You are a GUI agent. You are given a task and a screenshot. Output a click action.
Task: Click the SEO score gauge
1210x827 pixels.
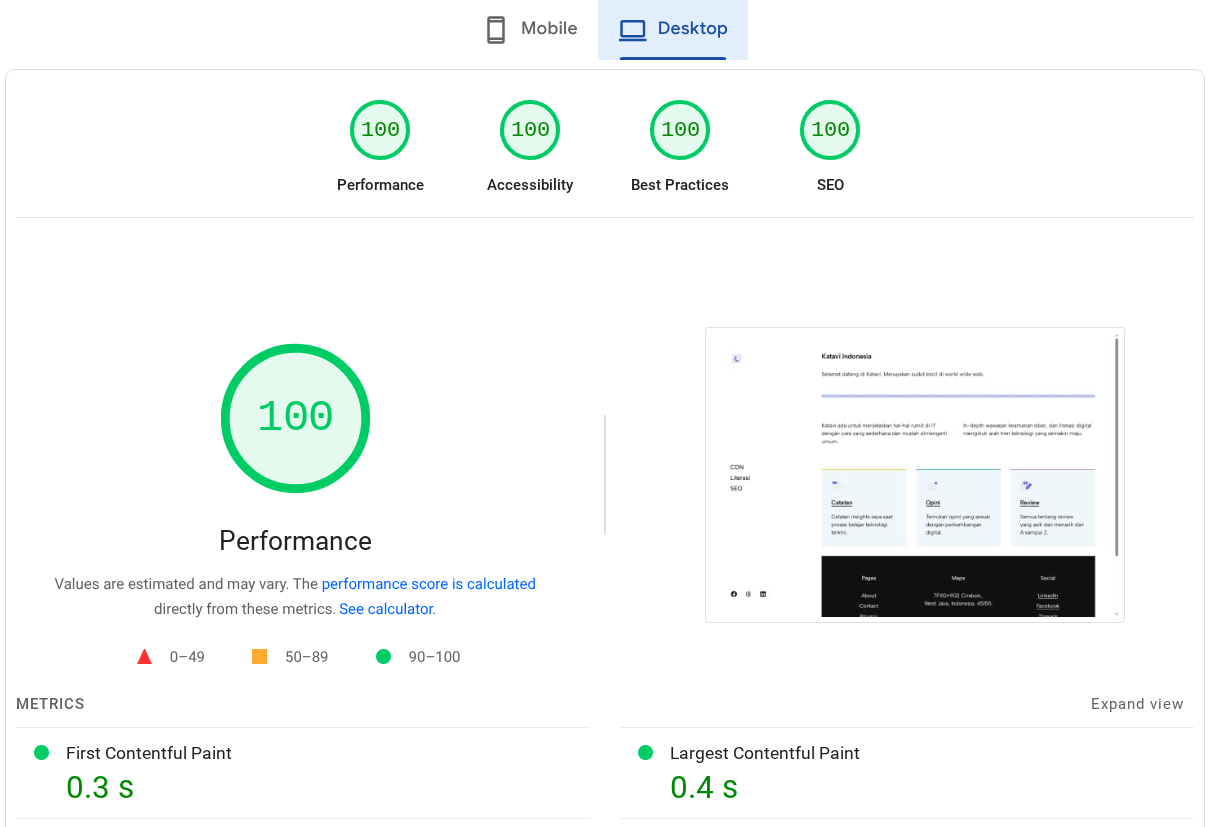830,130
